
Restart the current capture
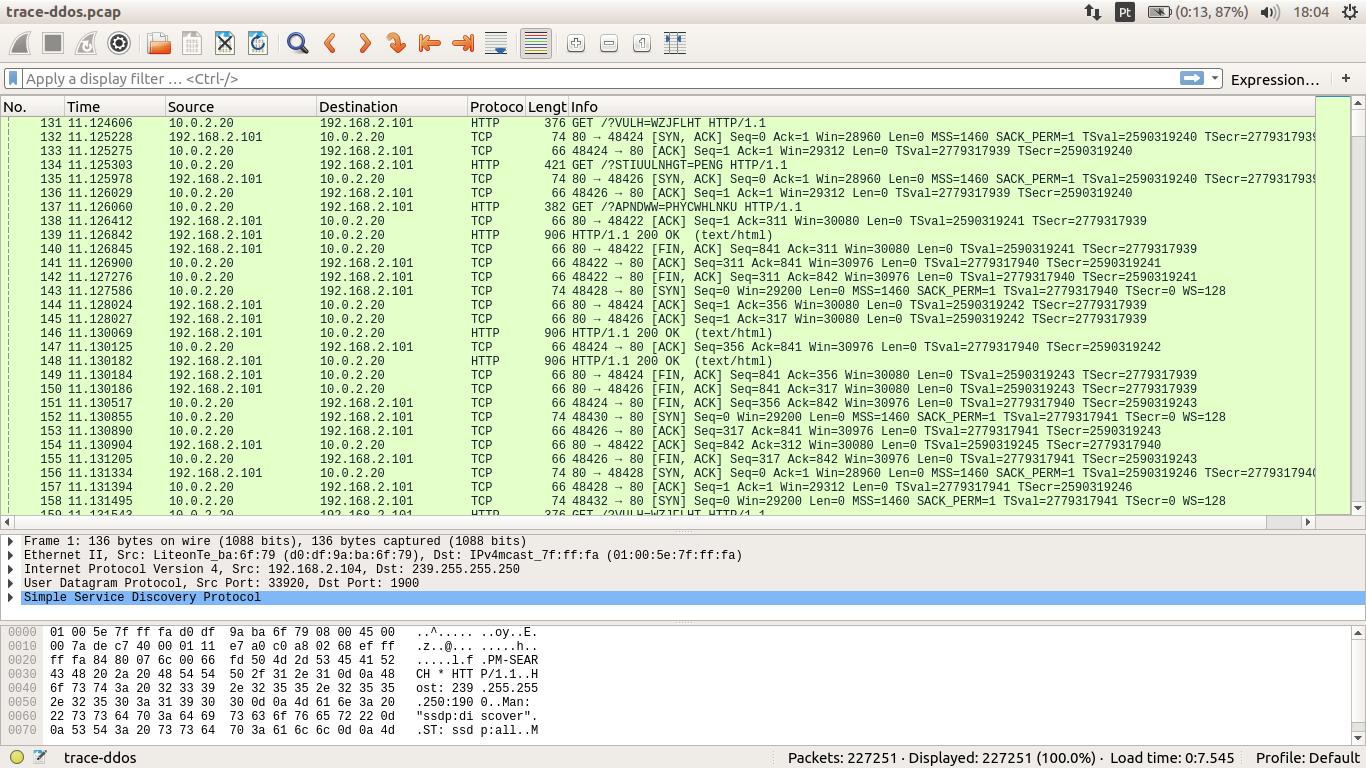(x=86, y=43)
